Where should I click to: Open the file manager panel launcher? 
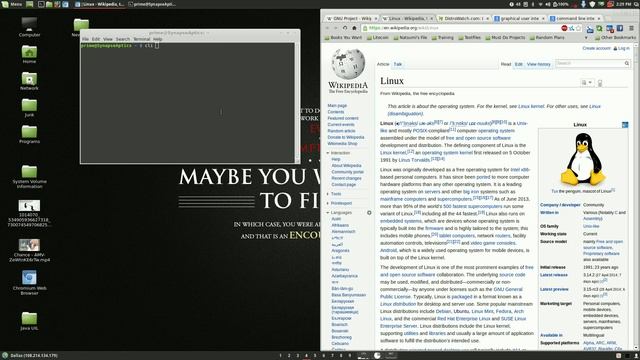click(x=49, y=4)
